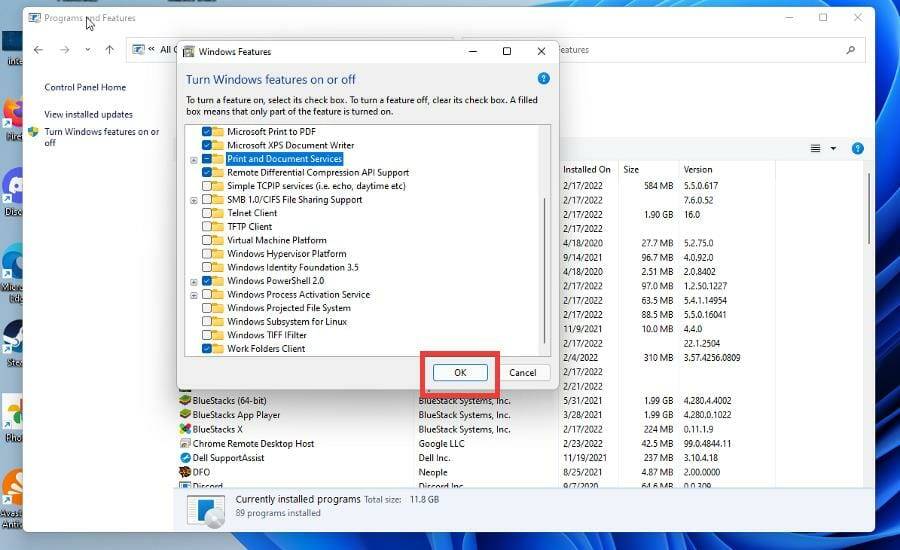The width and height of the screenshot is (900, 550).
Task: Click the BlueStacks (64-bit) program icon
Action: click(185, 400)
